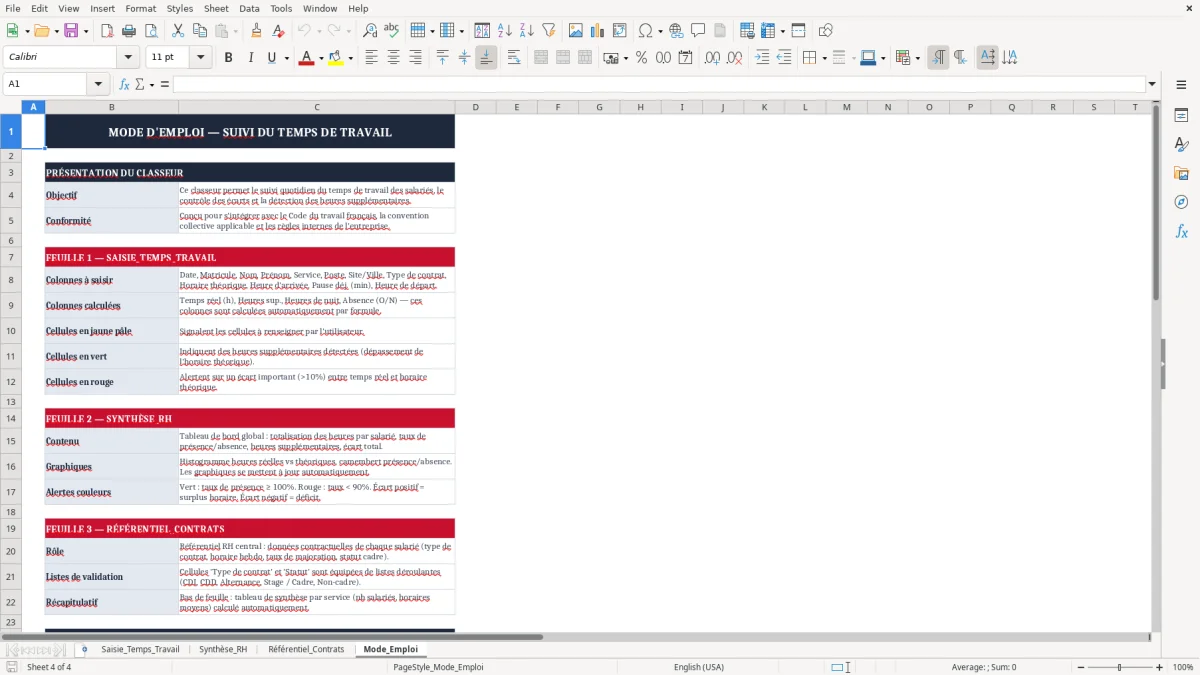Open the Font Size dropdown
The width and height of the screenshot is (1200, 675).
(x=200, y=58)
